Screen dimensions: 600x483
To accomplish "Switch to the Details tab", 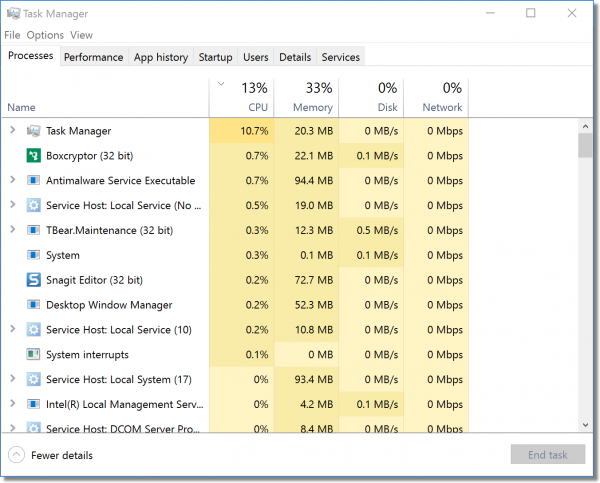I will point(295,57).
